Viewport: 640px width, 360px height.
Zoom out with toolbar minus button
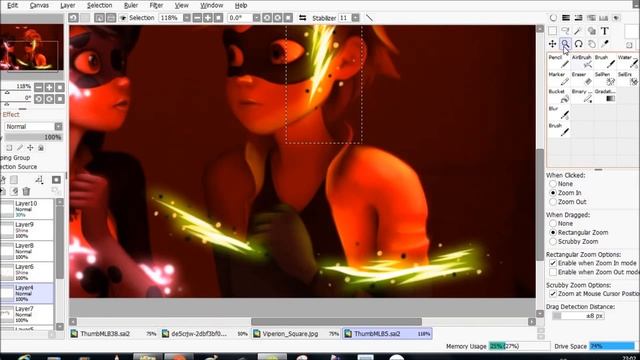tap(197, 18)
